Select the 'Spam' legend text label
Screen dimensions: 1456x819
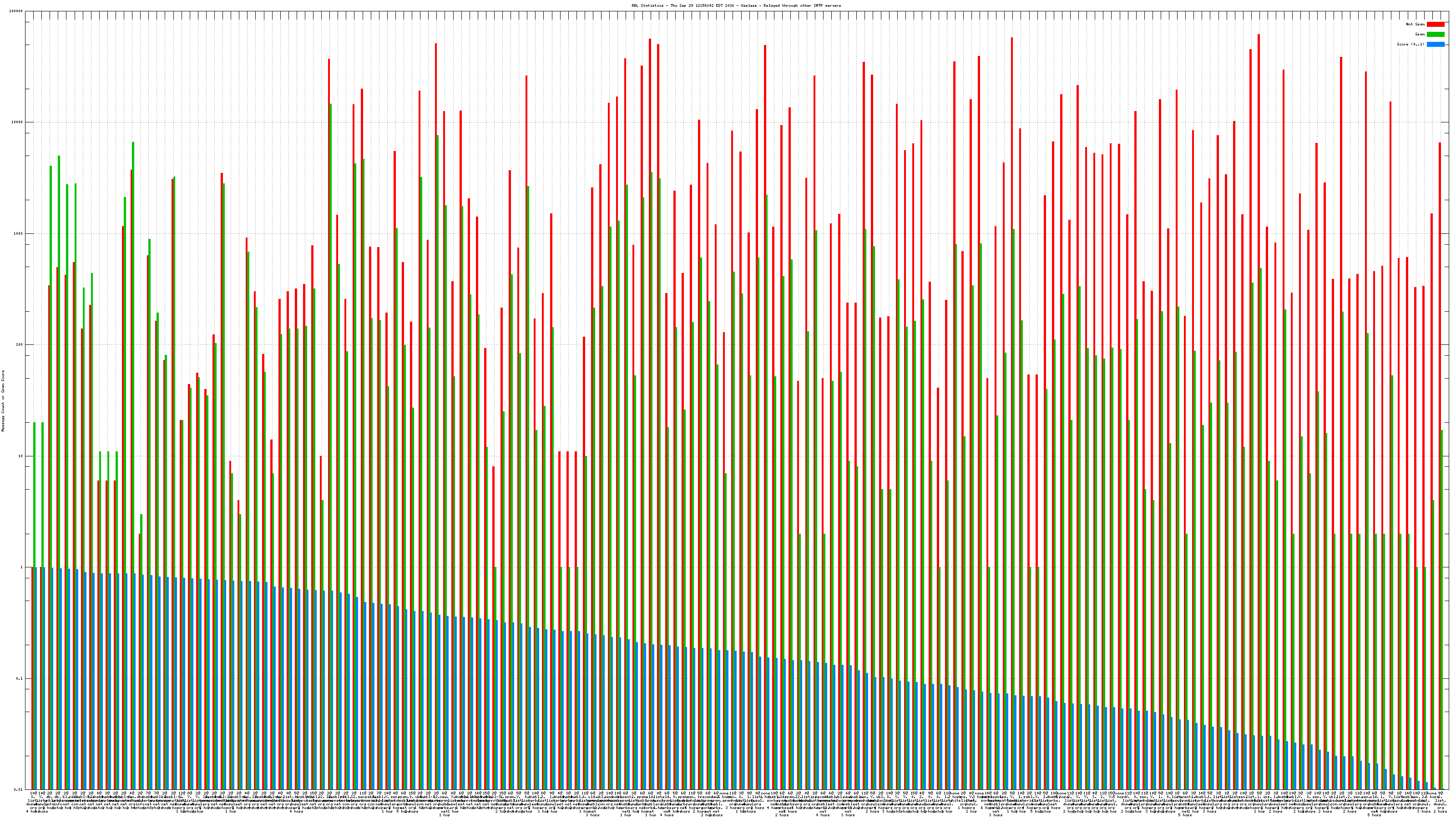(1420, 35)
